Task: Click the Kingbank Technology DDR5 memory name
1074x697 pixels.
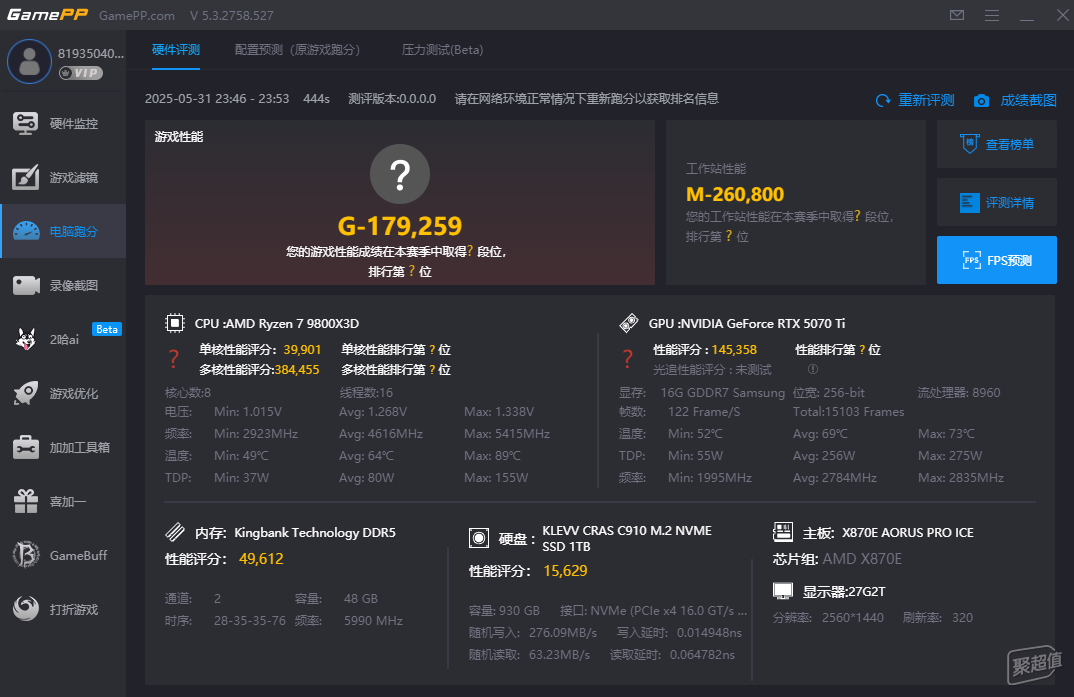Action: click(x=315, y=533)
